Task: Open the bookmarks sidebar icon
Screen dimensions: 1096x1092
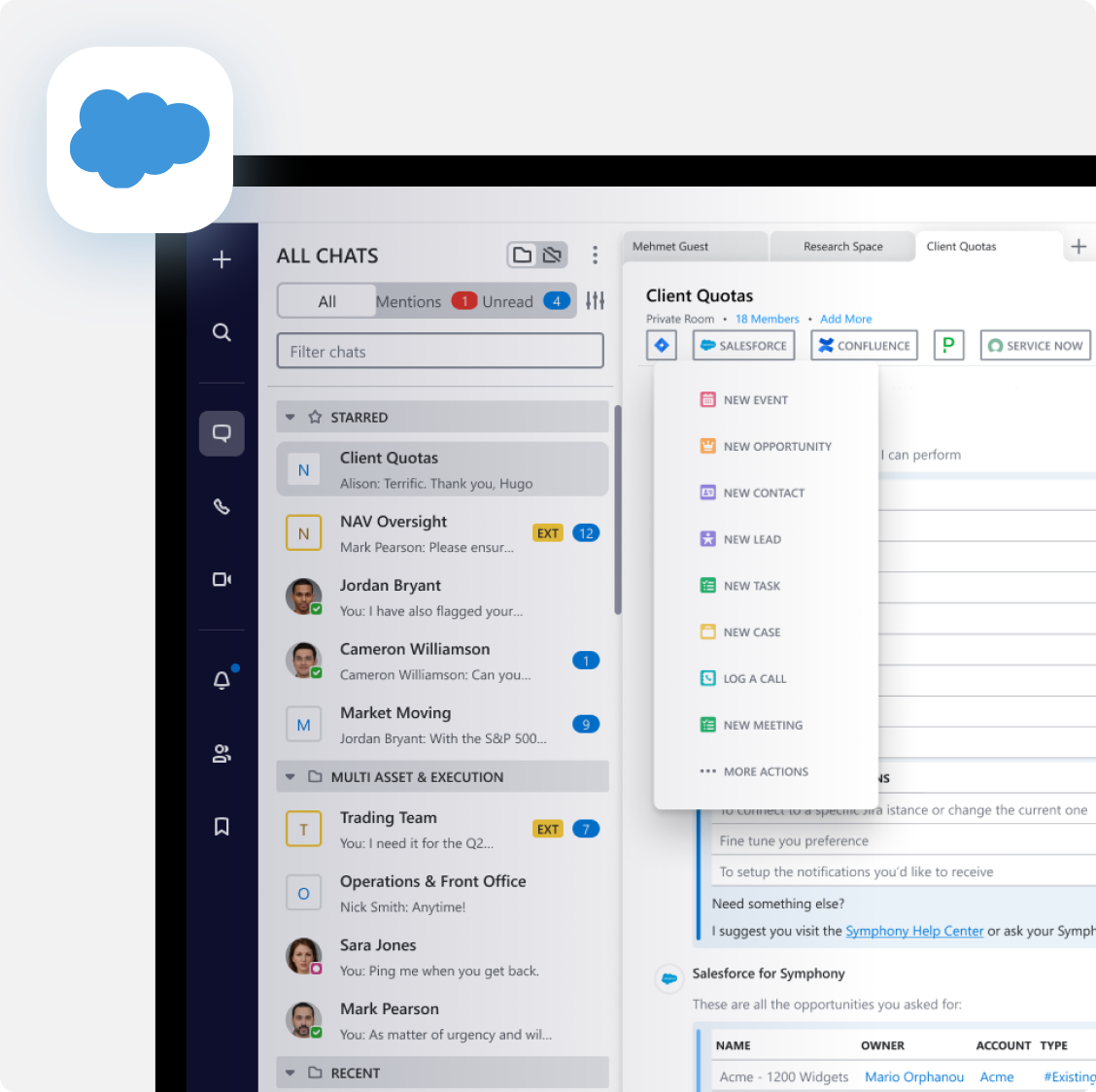Action: (x=222, y=827)
